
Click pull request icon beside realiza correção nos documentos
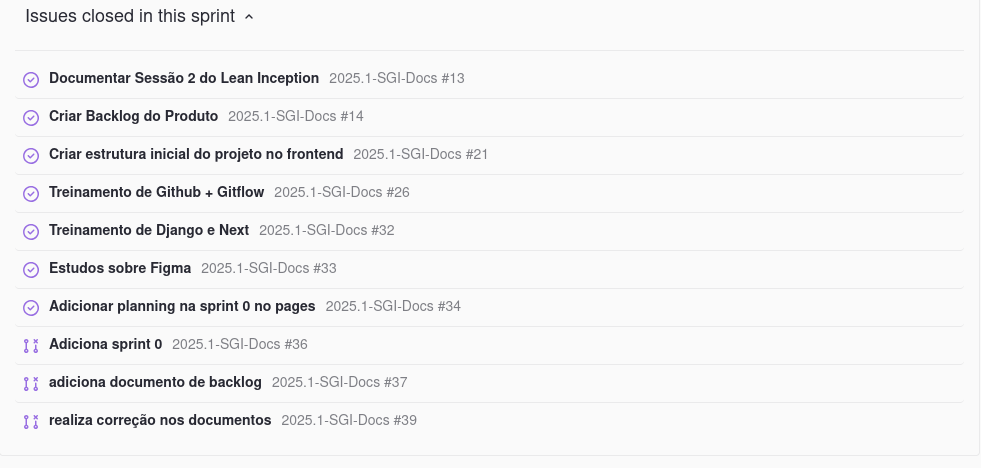click(x=31, y=422)
